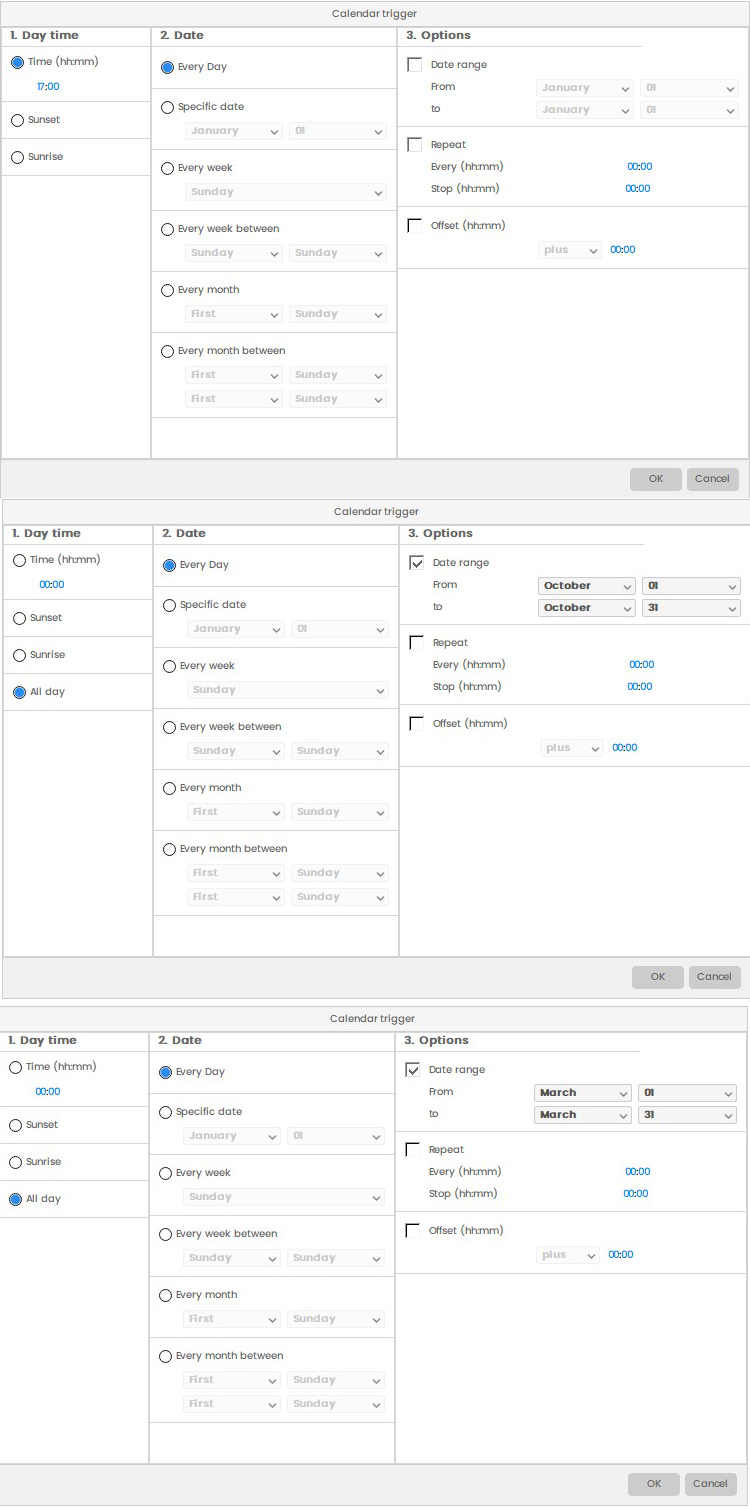Image resolution: width=750 pixels, height=1509 pixels.
Task: Open the From March month dropdown
Action: [583, 1093]
